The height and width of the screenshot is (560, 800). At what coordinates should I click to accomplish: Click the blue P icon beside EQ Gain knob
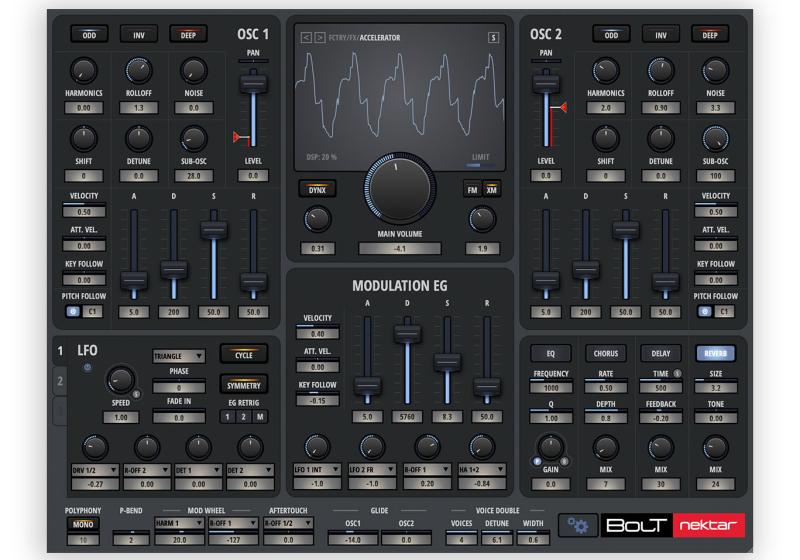click(537, 461)
